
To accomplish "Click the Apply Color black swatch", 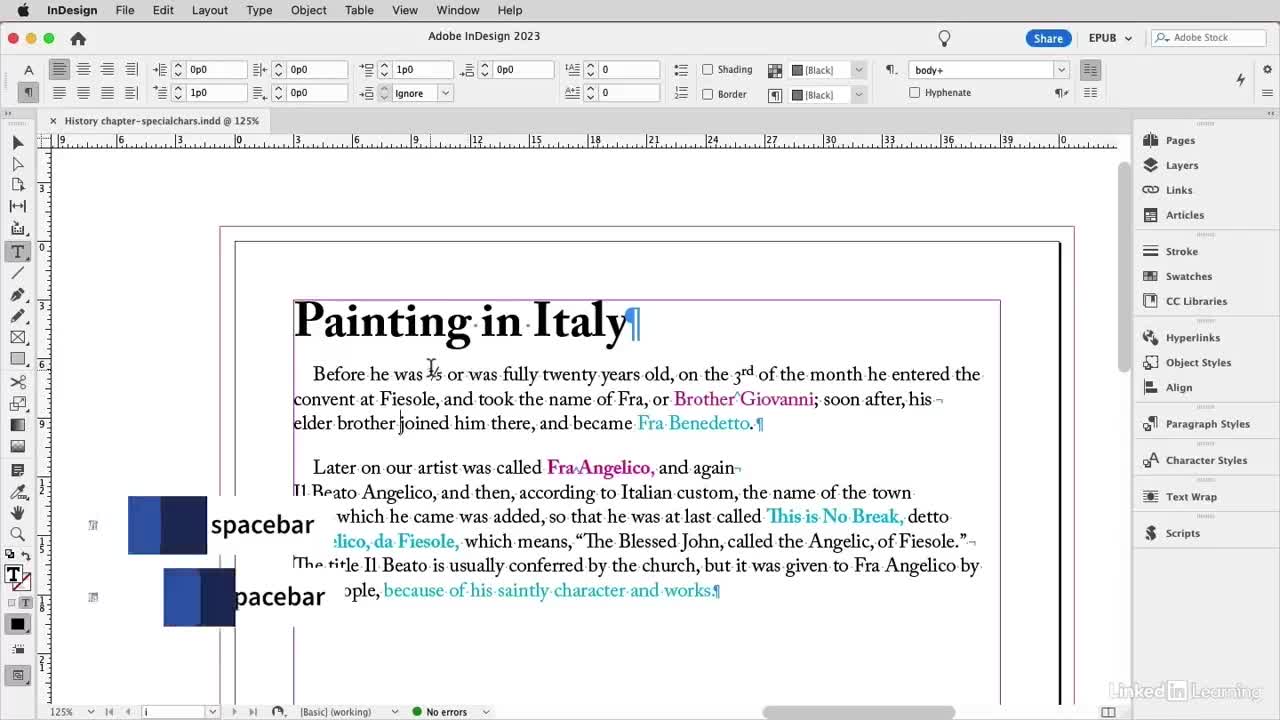I will tap(17, 624).
